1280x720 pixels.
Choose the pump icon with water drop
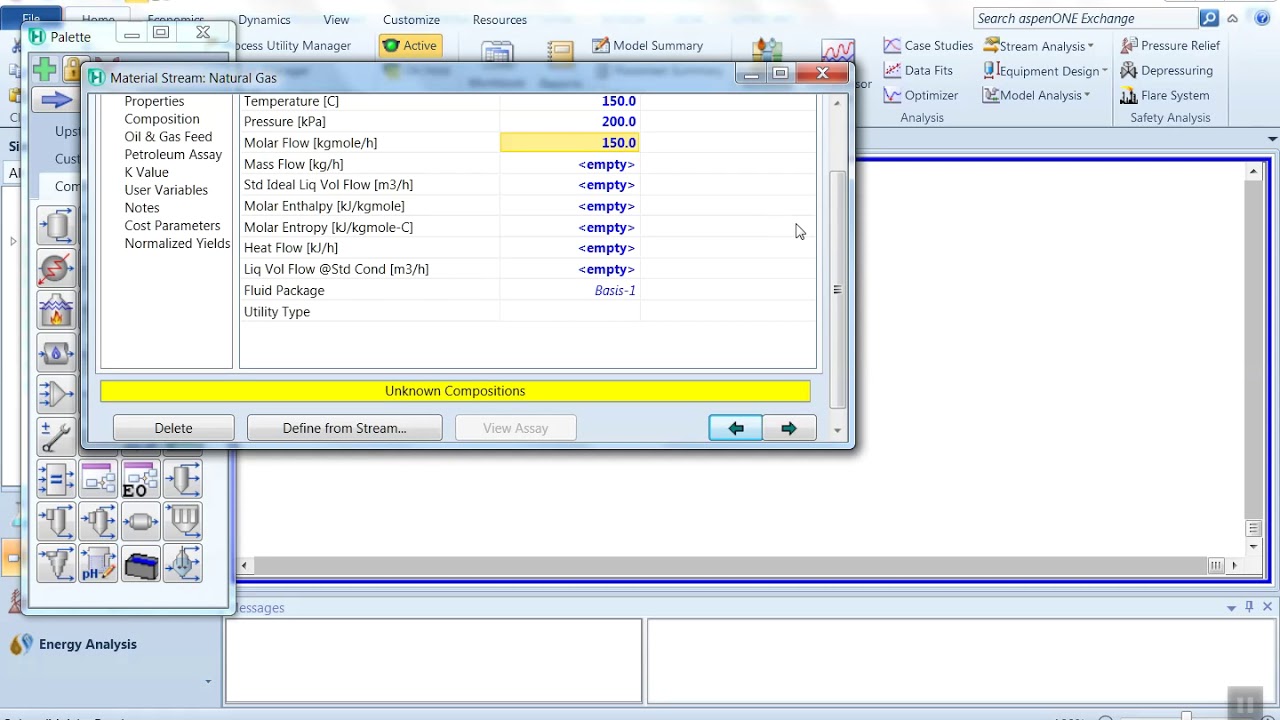[x=56, y=352]
